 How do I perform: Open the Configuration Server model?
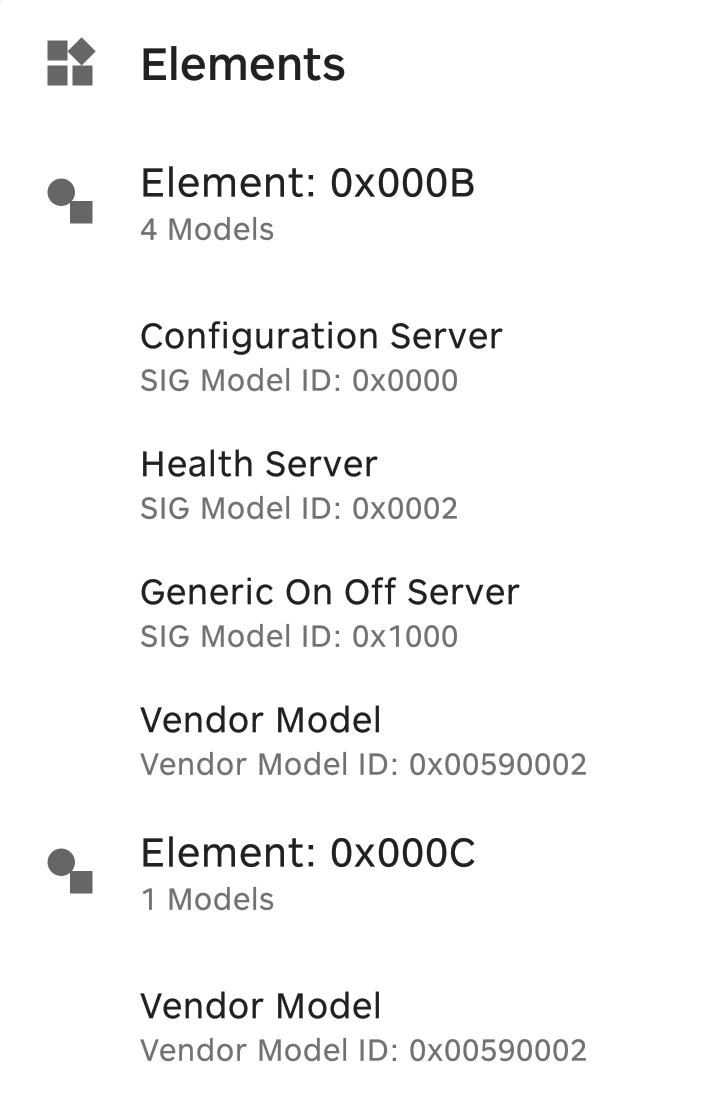tap(321, 336)
